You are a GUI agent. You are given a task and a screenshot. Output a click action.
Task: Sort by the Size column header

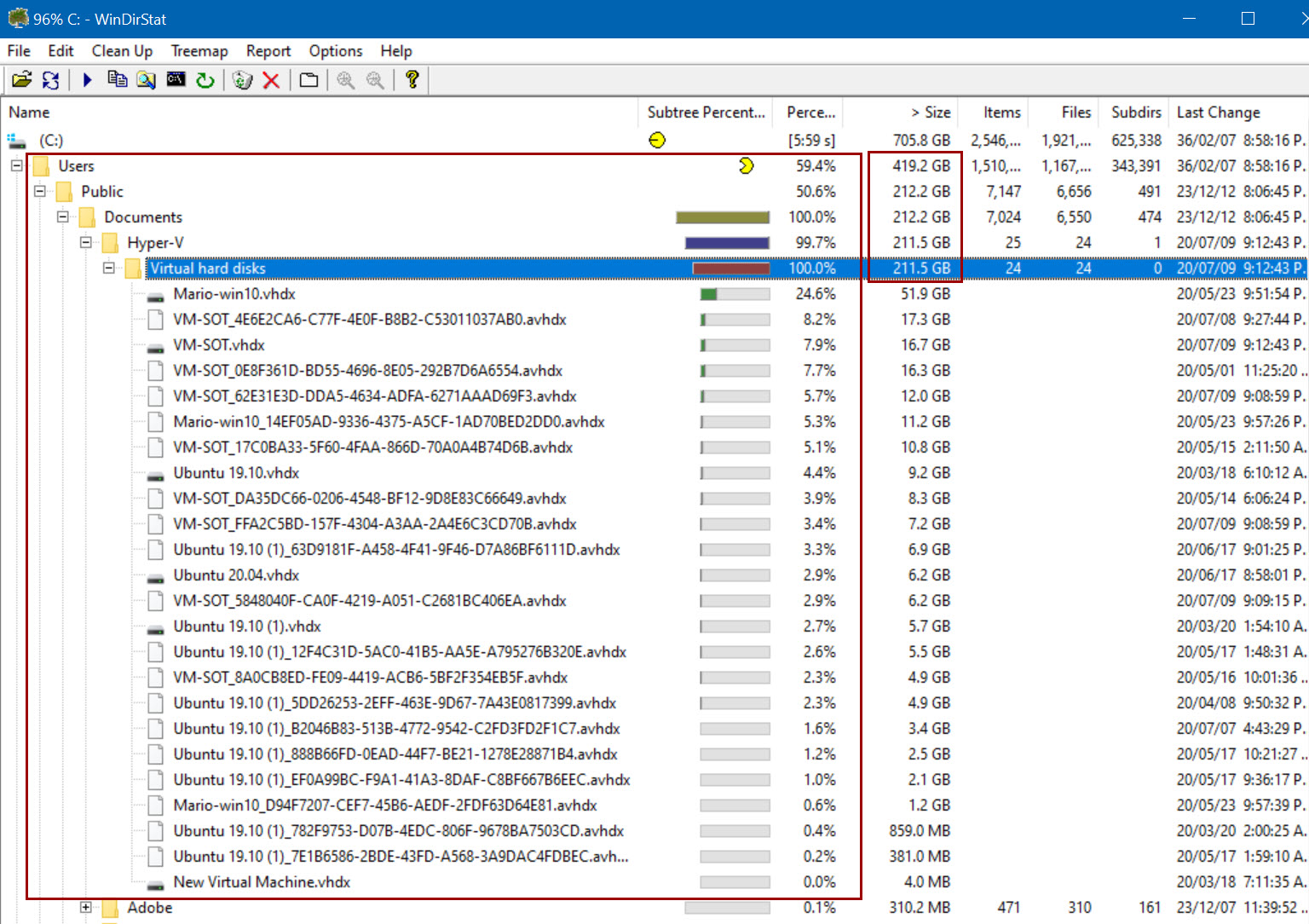click(x=900, y=113)
